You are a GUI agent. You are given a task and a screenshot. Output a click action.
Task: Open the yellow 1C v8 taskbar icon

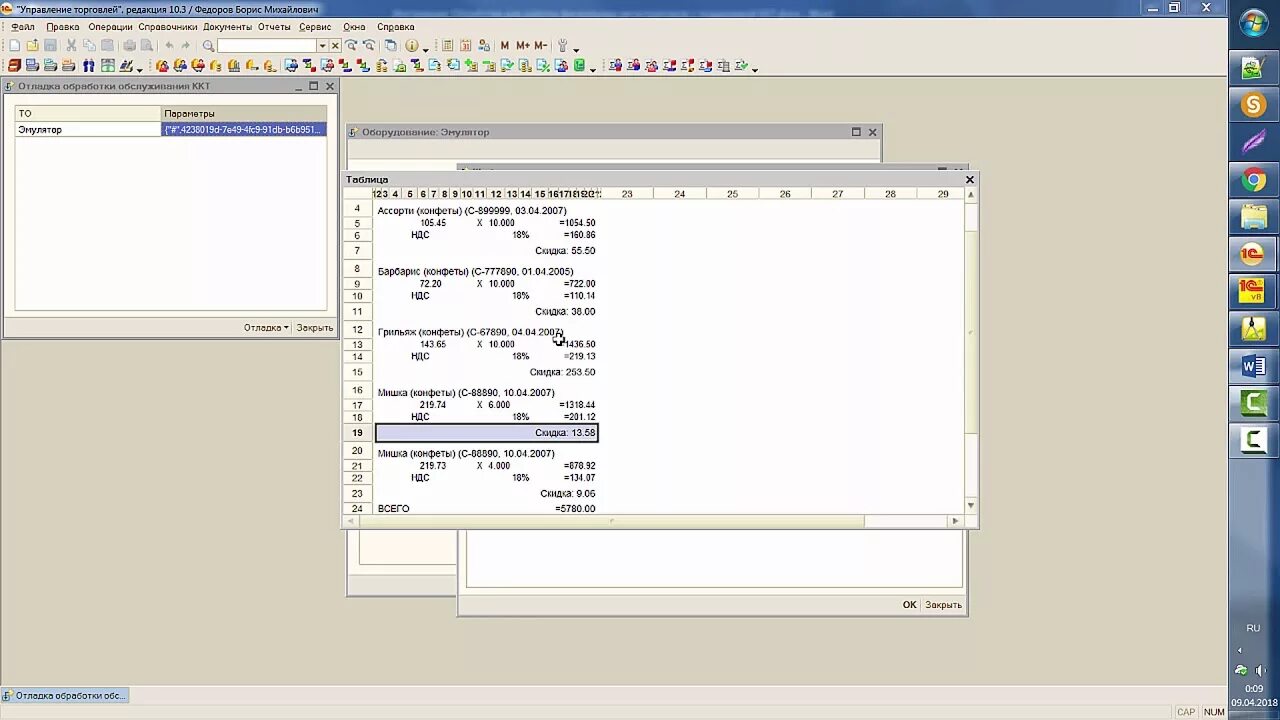1254,292
